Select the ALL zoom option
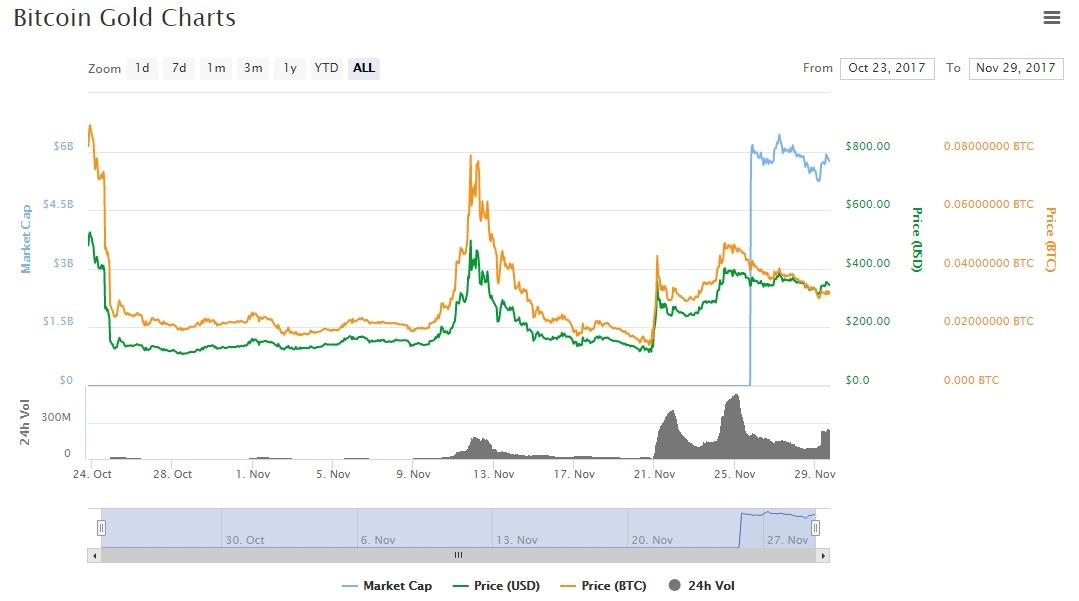Screen dimensions: 1079x601 364,68
